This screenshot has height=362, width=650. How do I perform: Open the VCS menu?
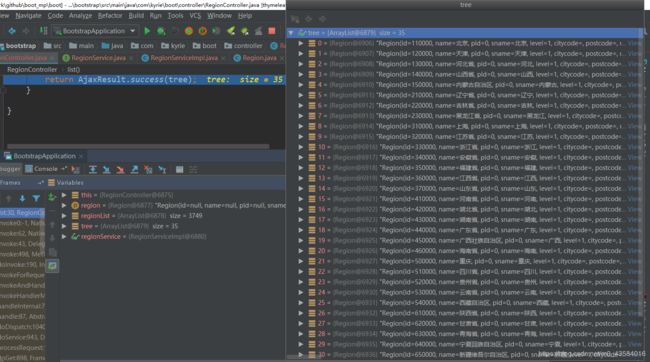click(x=195, y=16)
